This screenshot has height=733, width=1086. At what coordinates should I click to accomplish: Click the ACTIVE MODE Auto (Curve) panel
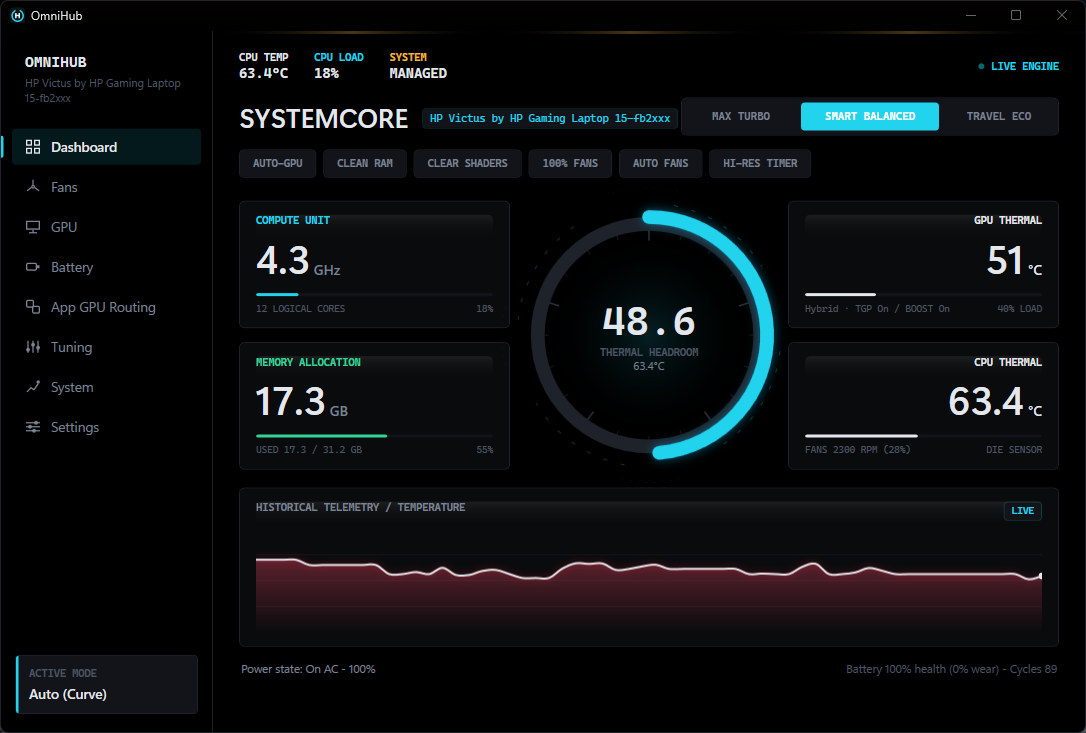(107, 684)
